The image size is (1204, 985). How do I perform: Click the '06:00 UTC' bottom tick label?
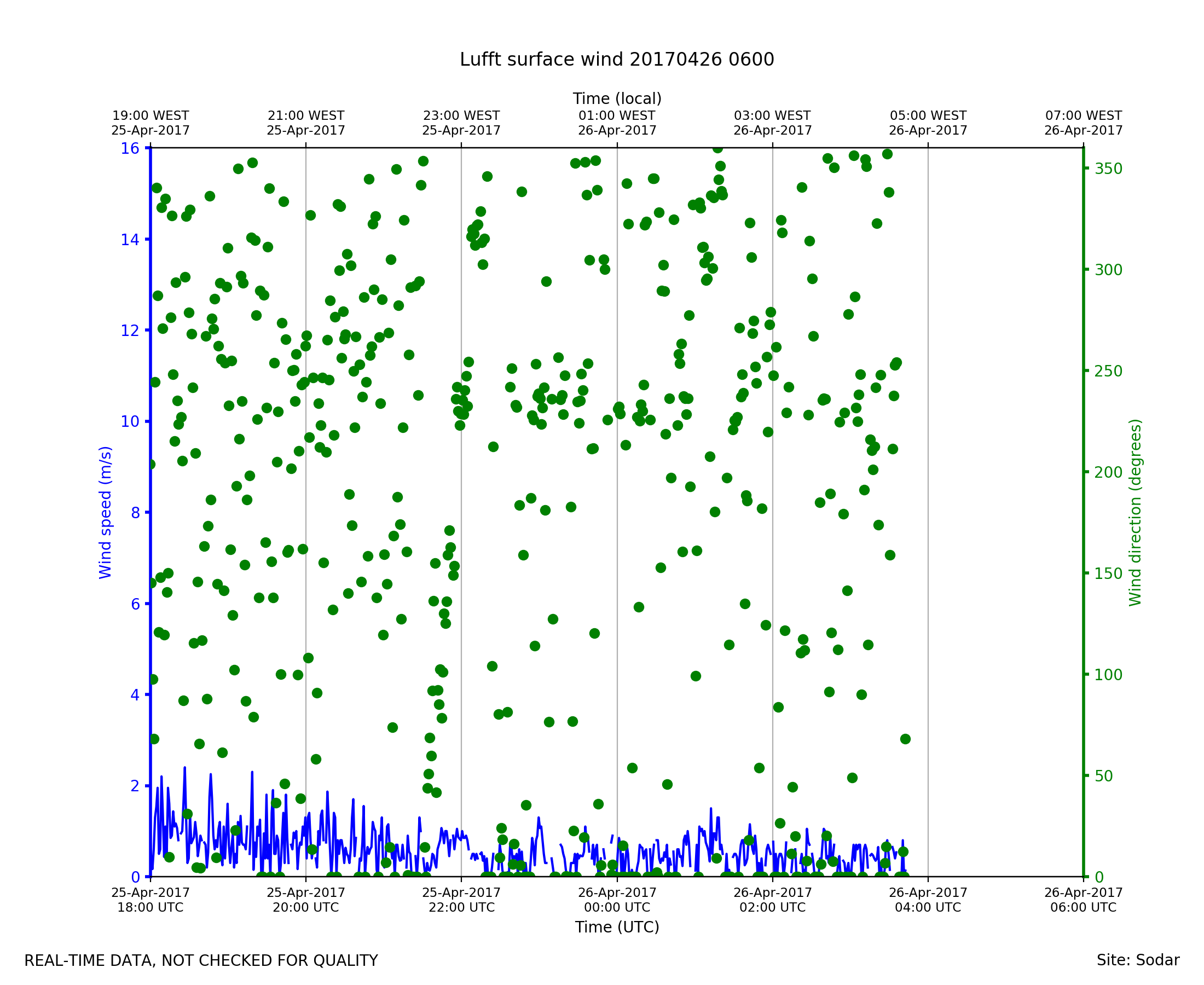pos(1083,907)
